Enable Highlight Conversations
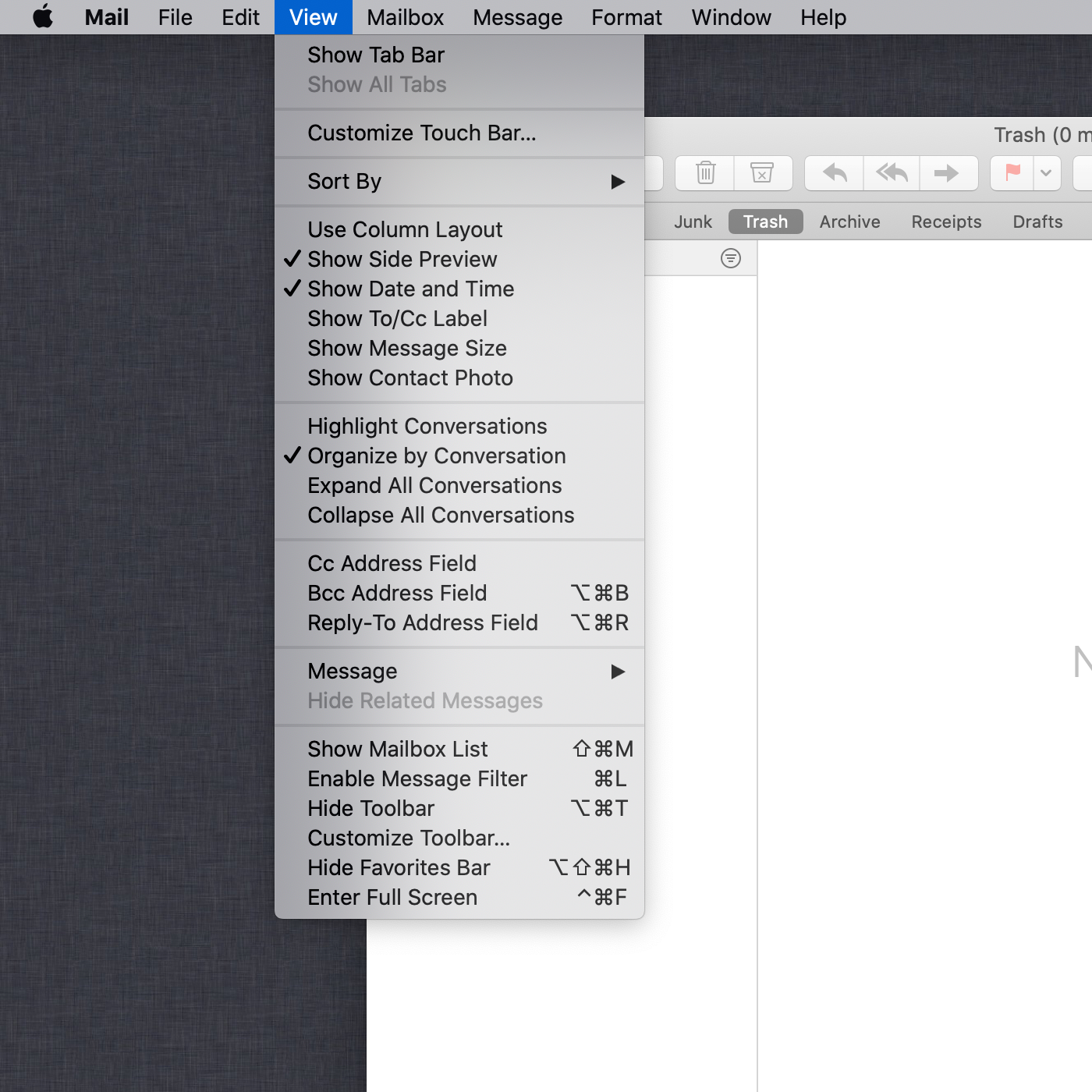Image resolution: width=1092 pixels, height=1092 pixels. (x=459, y=426)
